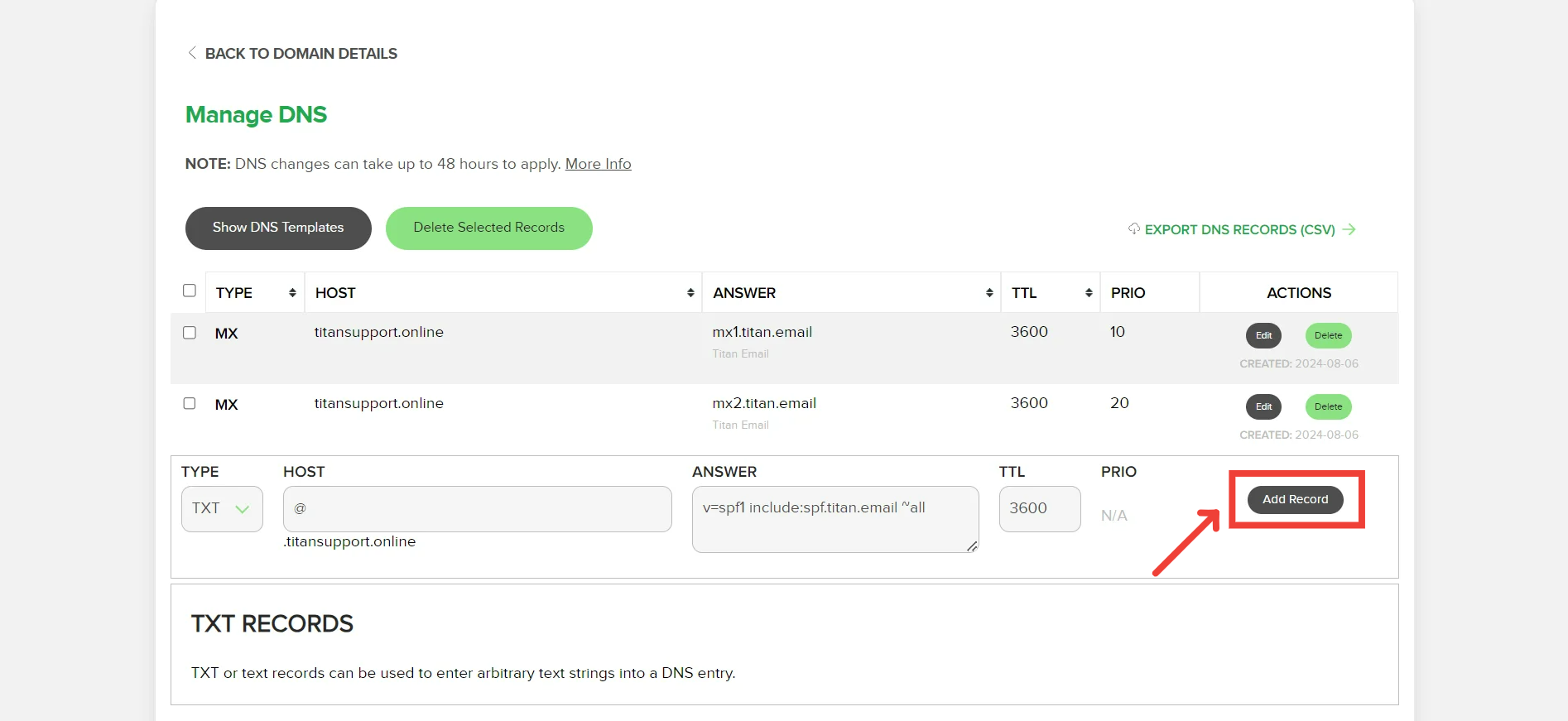Screen dimensions: 1568x721
Task: Open the TXT record type dropdown
Action: (x=222, y=508)
